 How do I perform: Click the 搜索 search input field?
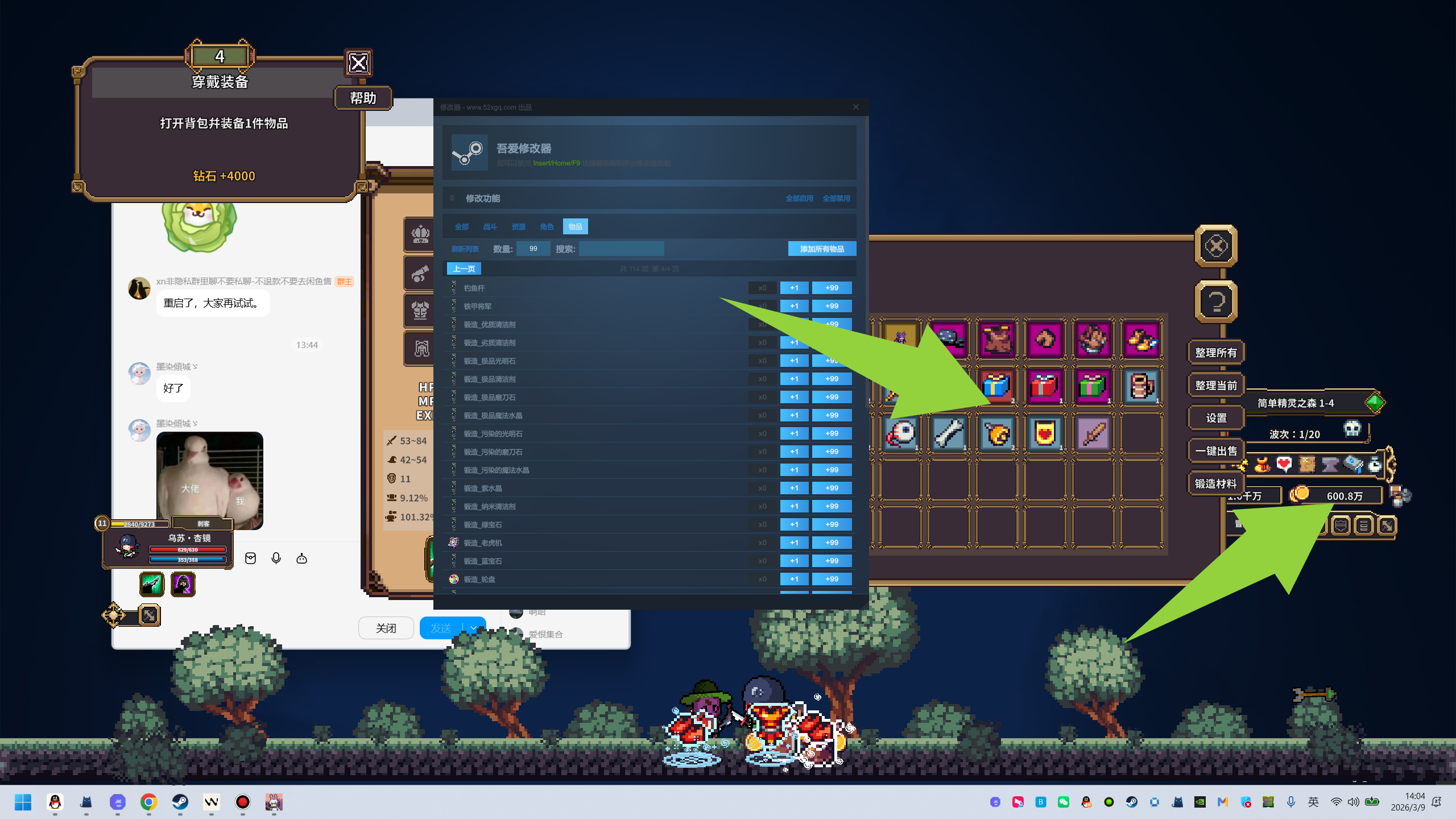(x=621, y=249)
